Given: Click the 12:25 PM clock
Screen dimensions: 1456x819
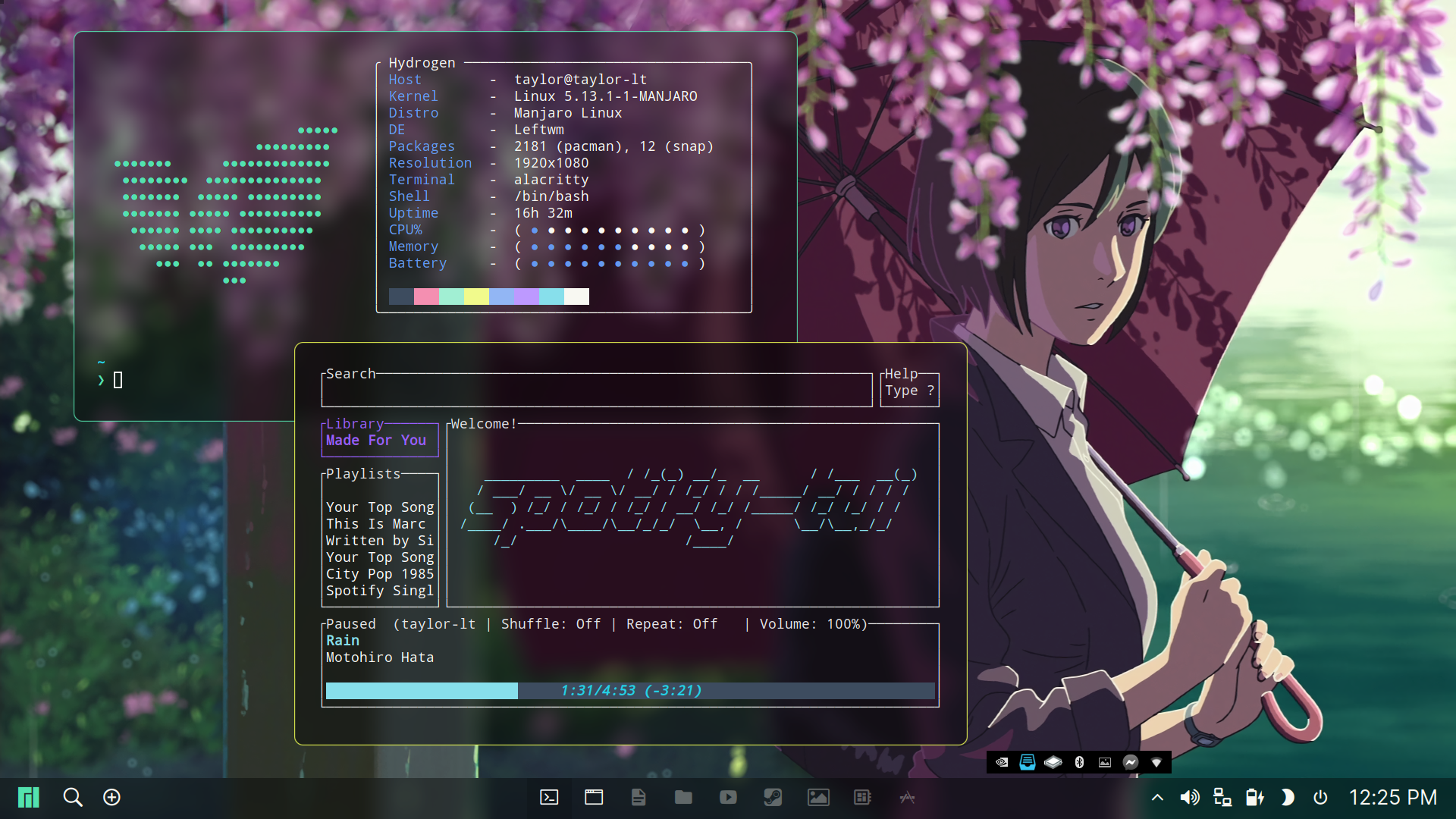Looking at the screenshot, I should pos(1392,797).
